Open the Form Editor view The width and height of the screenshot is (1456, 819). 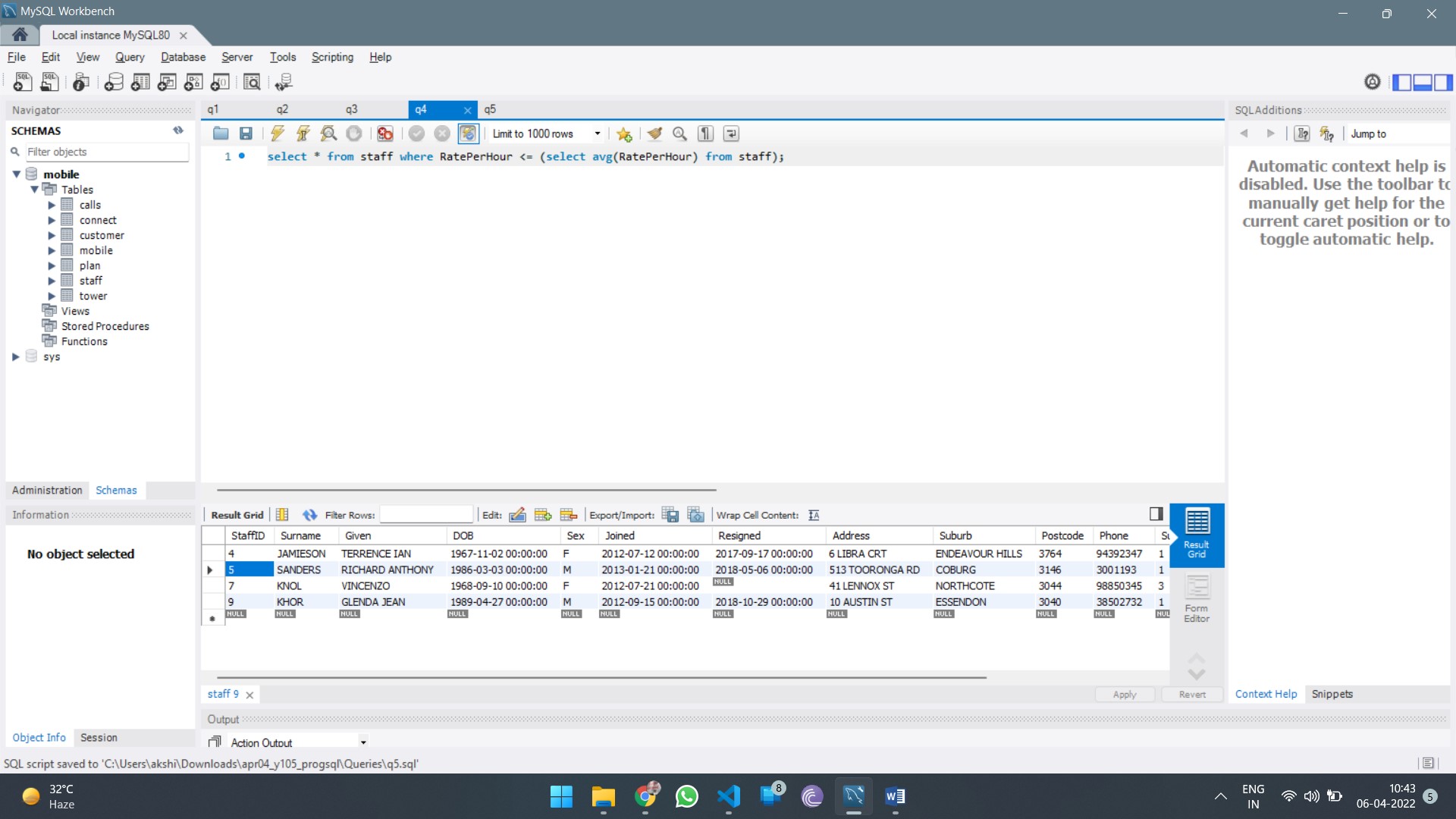tap(1197, 599)
